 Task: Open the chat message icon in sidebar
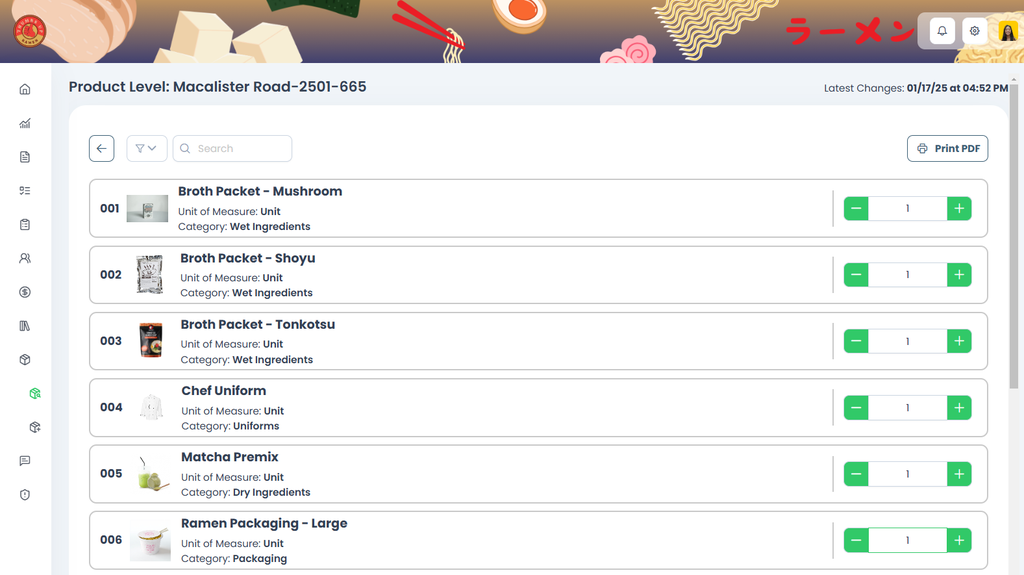(x=25, y=461)
